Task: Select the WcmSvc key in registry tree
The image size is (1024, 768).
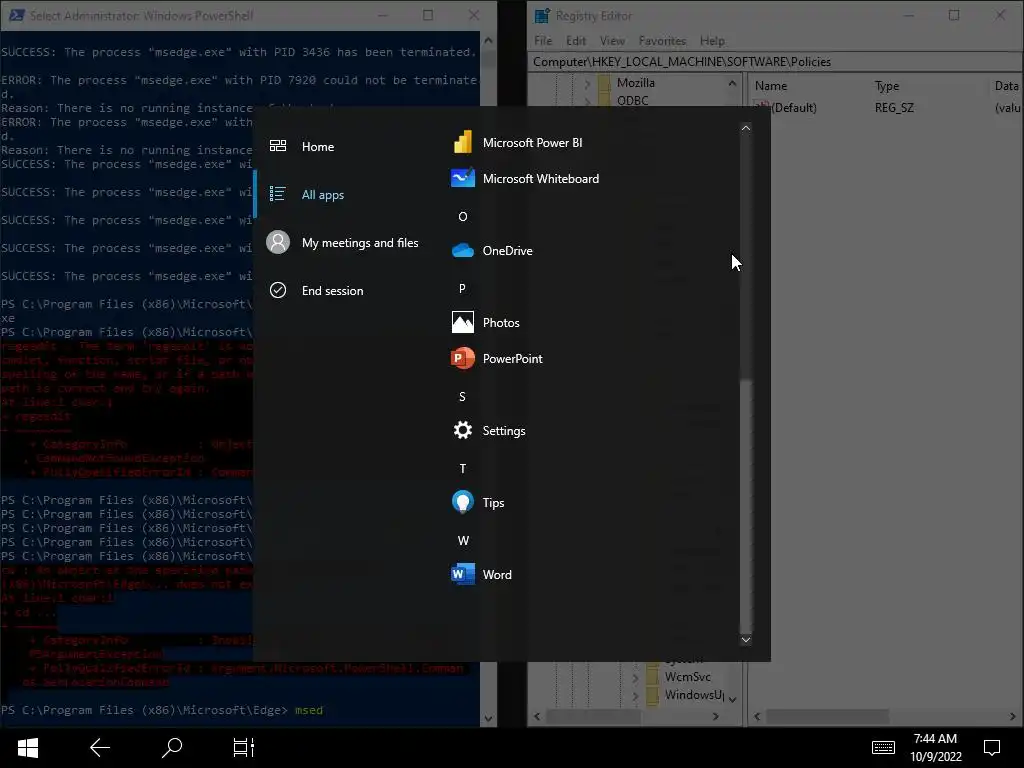Action: click(x=687, y=677)
